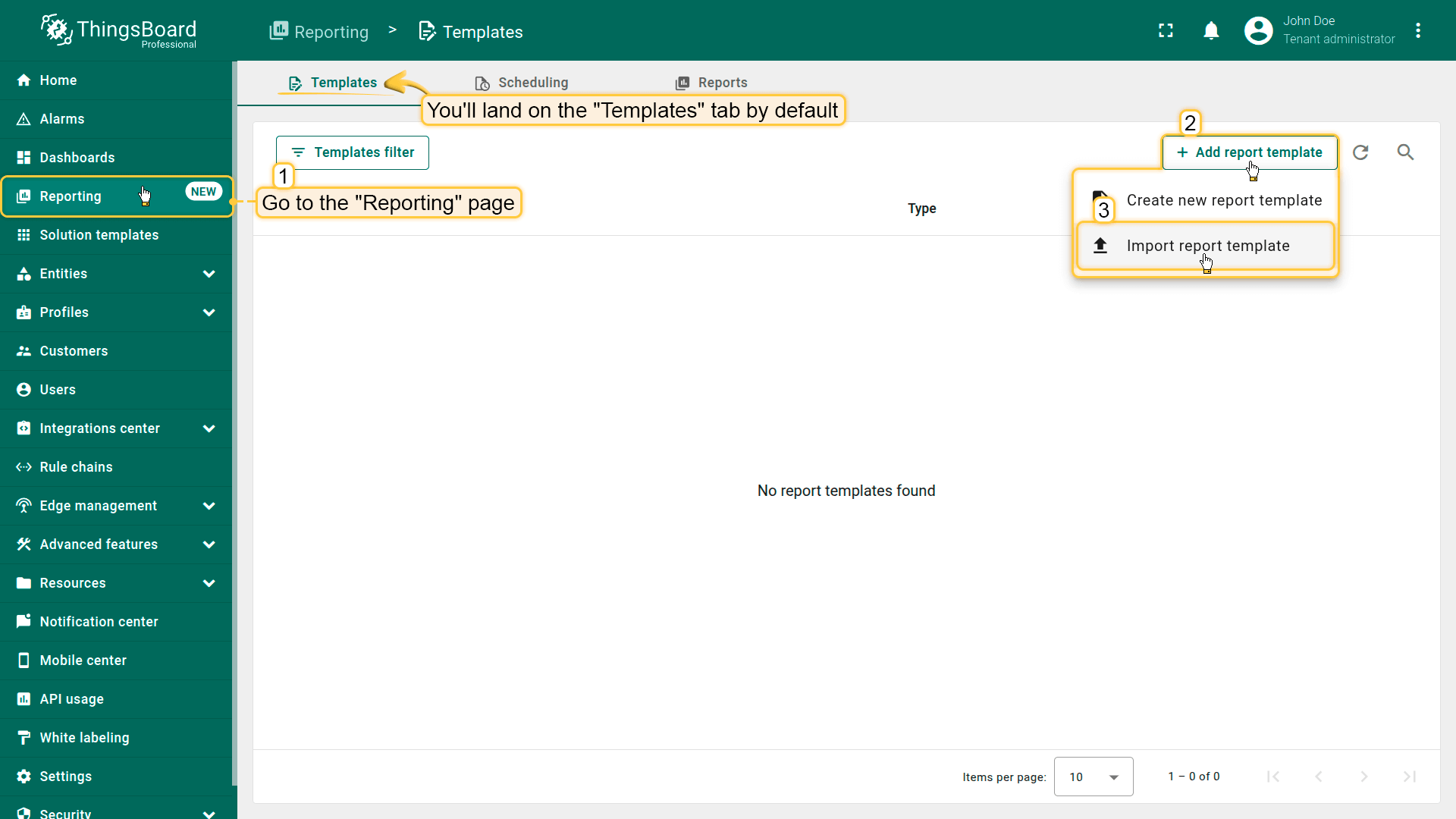
Task: Open Notification center
Action: point(99,622)
